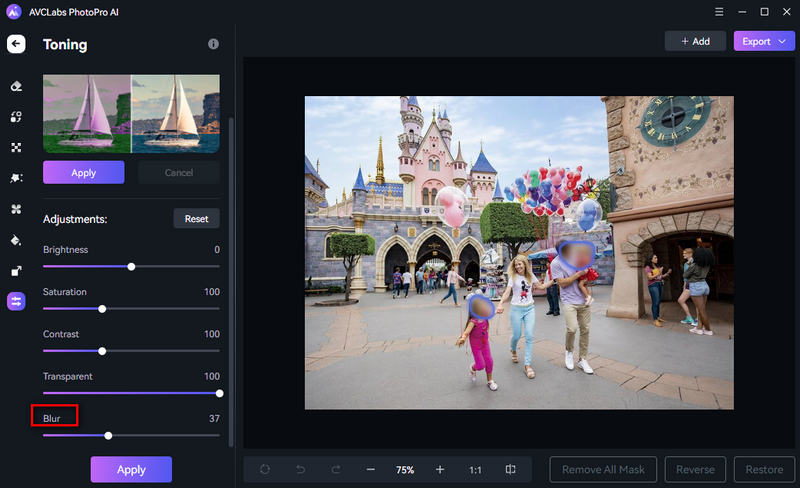Click the AVCLabs PhotoPro AI logo
This screenshot has width=800, height=488.
coord(14,11)
